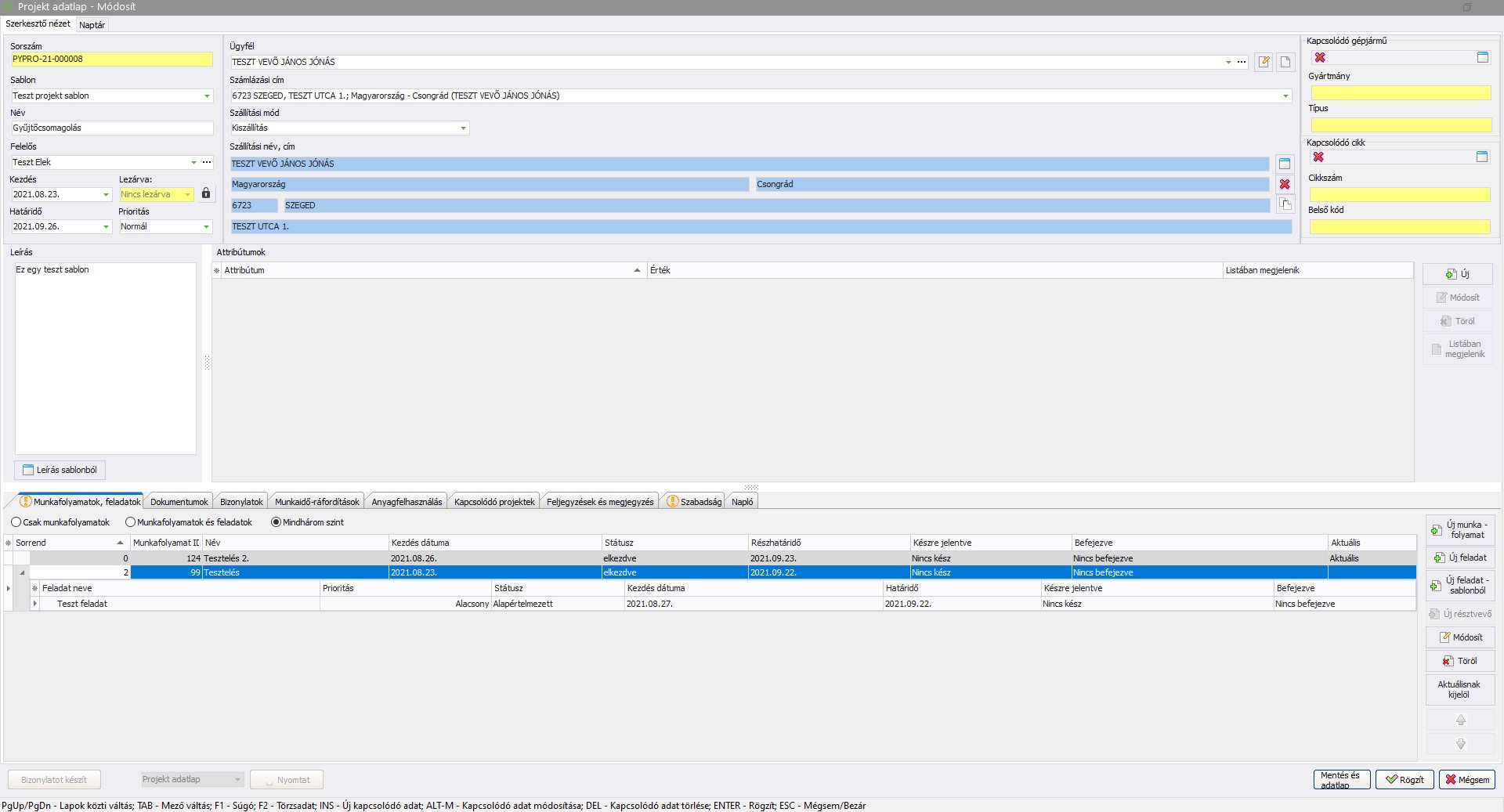Select Munkafolyamatok és feladatok radio option
The image size is (1504, 812).
pyautogui.click(x=131, y=522)
